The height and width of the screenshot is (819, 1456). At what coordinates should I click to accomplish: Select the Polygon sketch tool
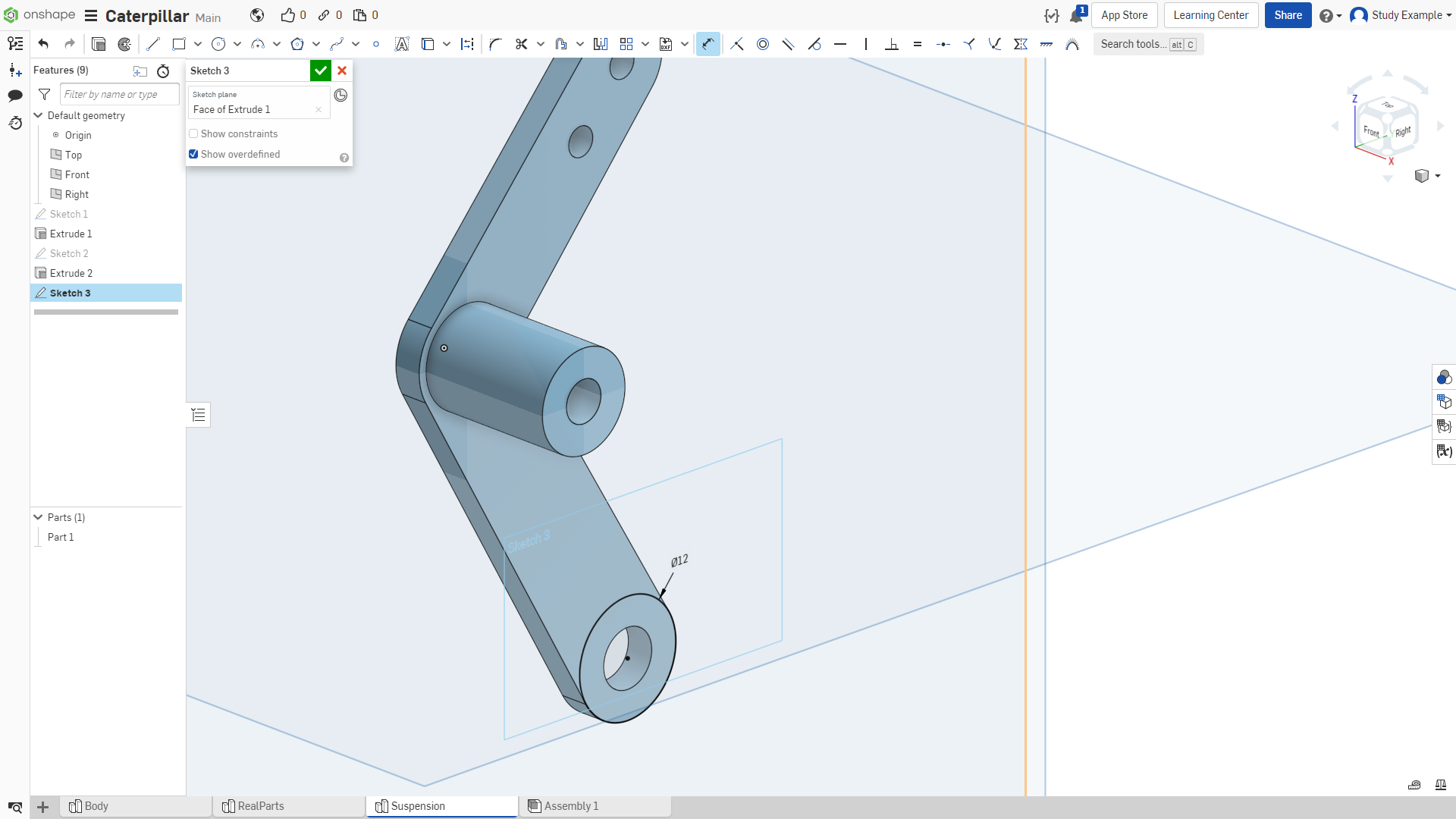(x=297, y=44)
